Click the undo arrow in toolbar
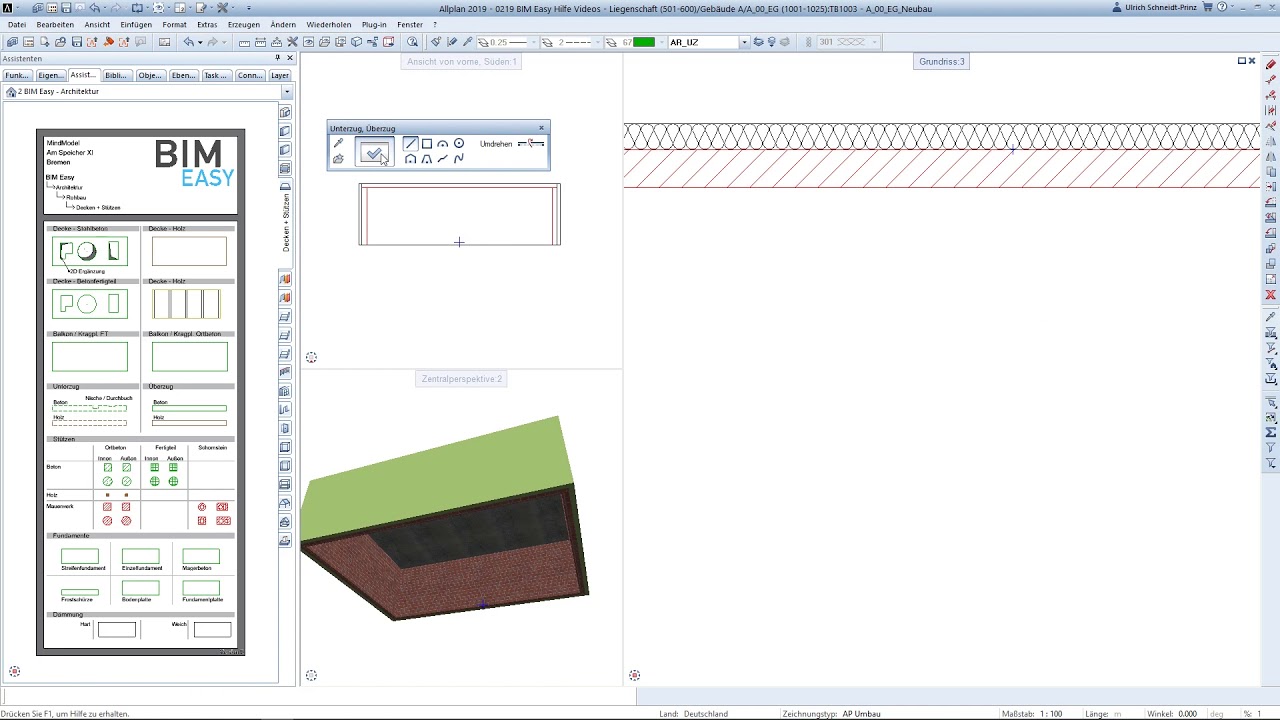Image resolution: width=1280 pixels, height=720 pixels. (x=187, y=42)
